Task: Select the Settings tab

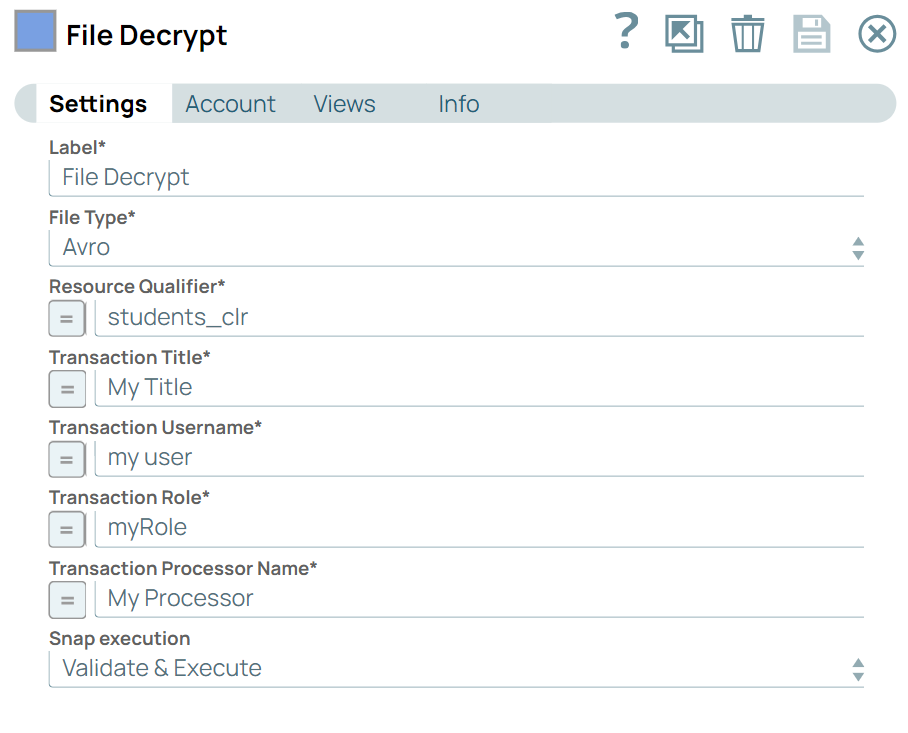Action: point(98,104)
